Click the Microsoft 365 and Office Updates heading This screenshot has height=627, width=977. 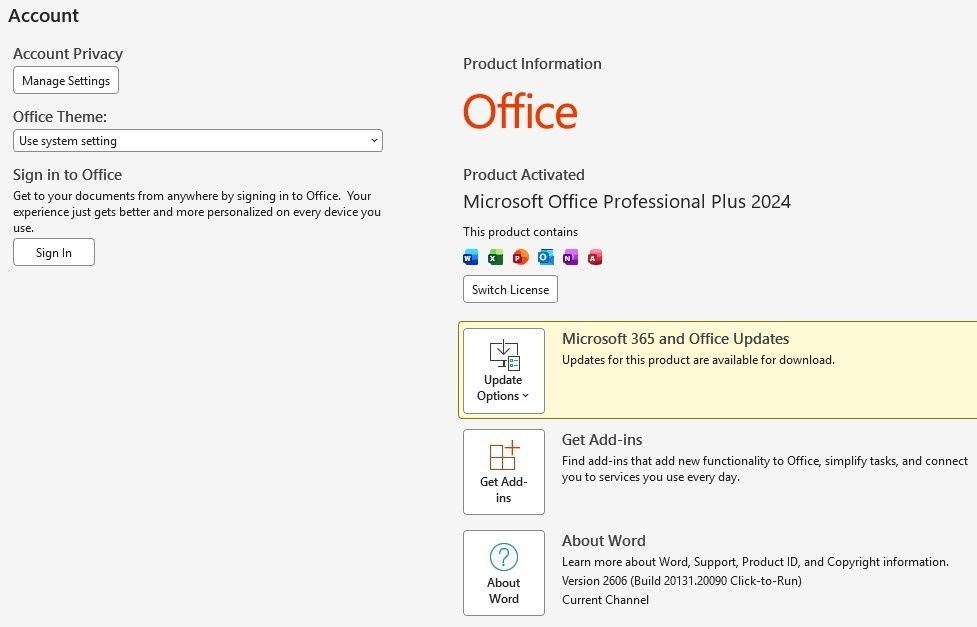tap(675, 338)
